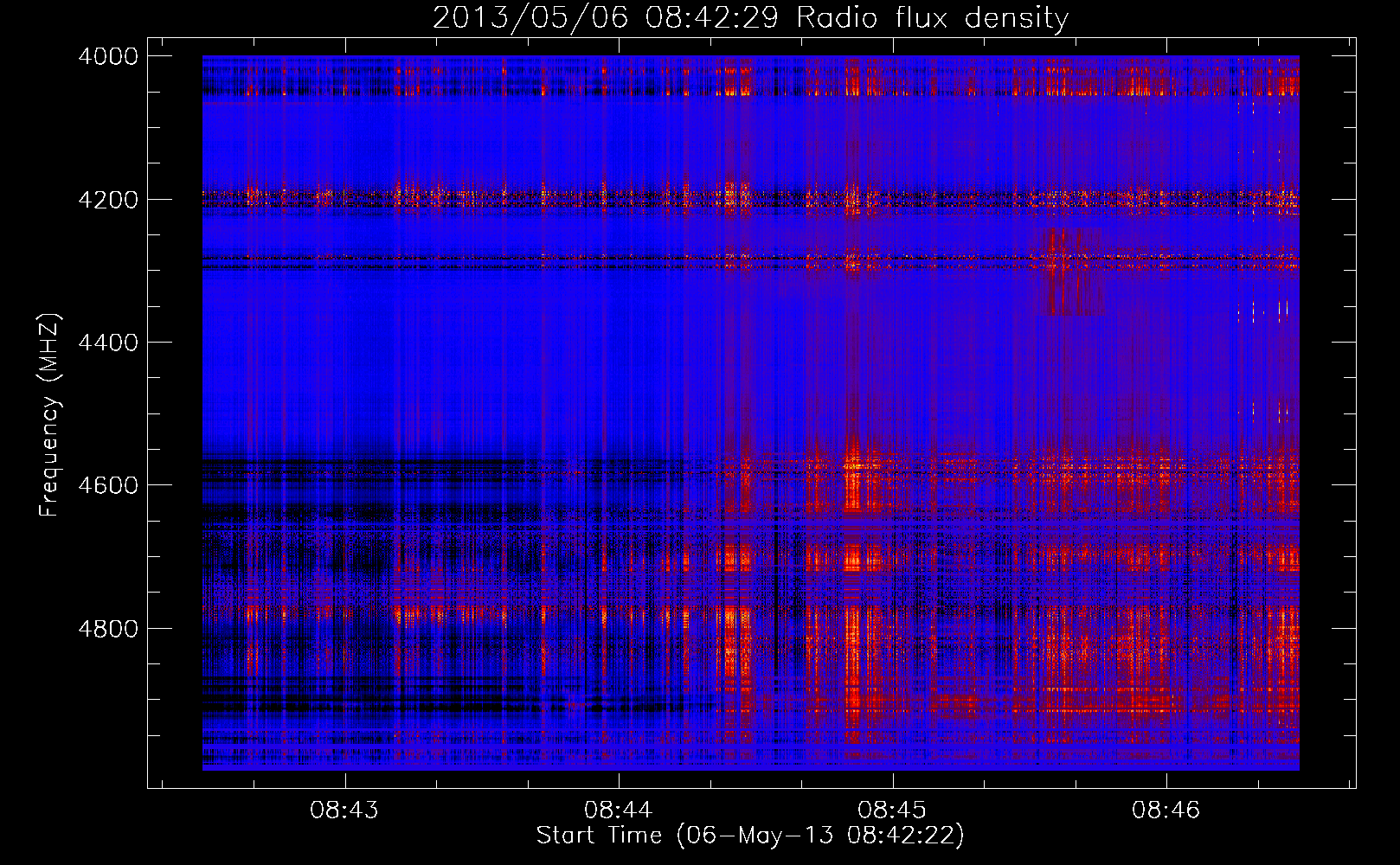
Task: Click the x-axis tick mark above 08:44
Action: pyautogui.click(x=619, y=781)
